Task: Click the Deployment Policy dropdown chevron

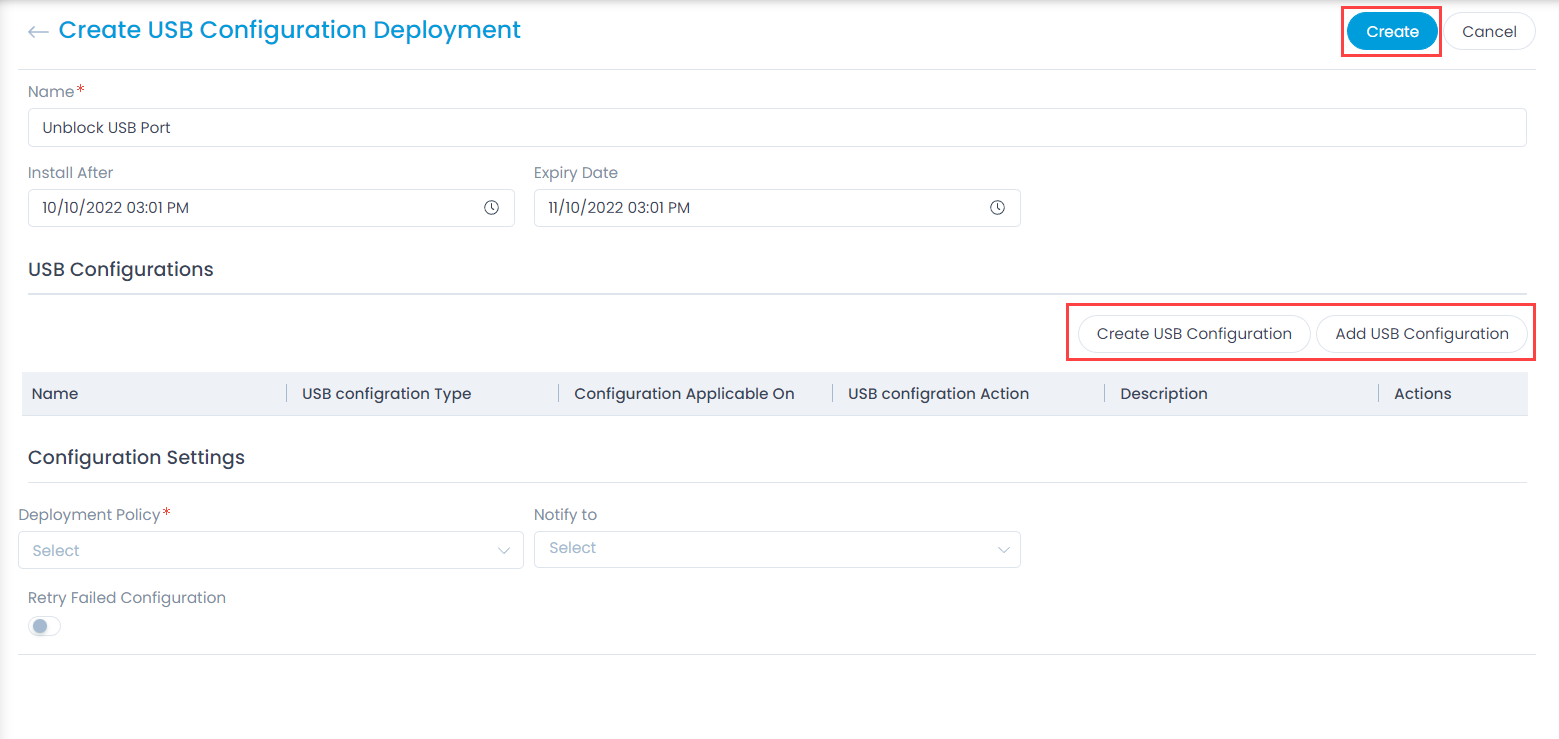Action: pos(504,550)
